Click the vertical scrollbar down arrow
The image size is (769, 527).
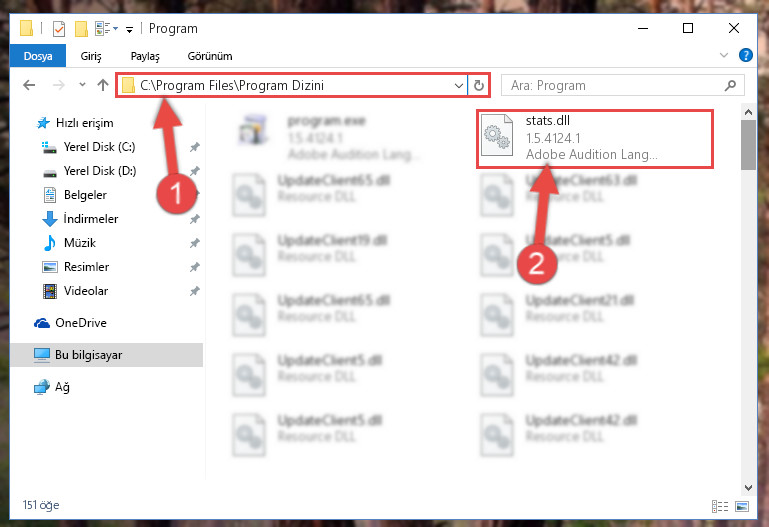pos(748,487)
